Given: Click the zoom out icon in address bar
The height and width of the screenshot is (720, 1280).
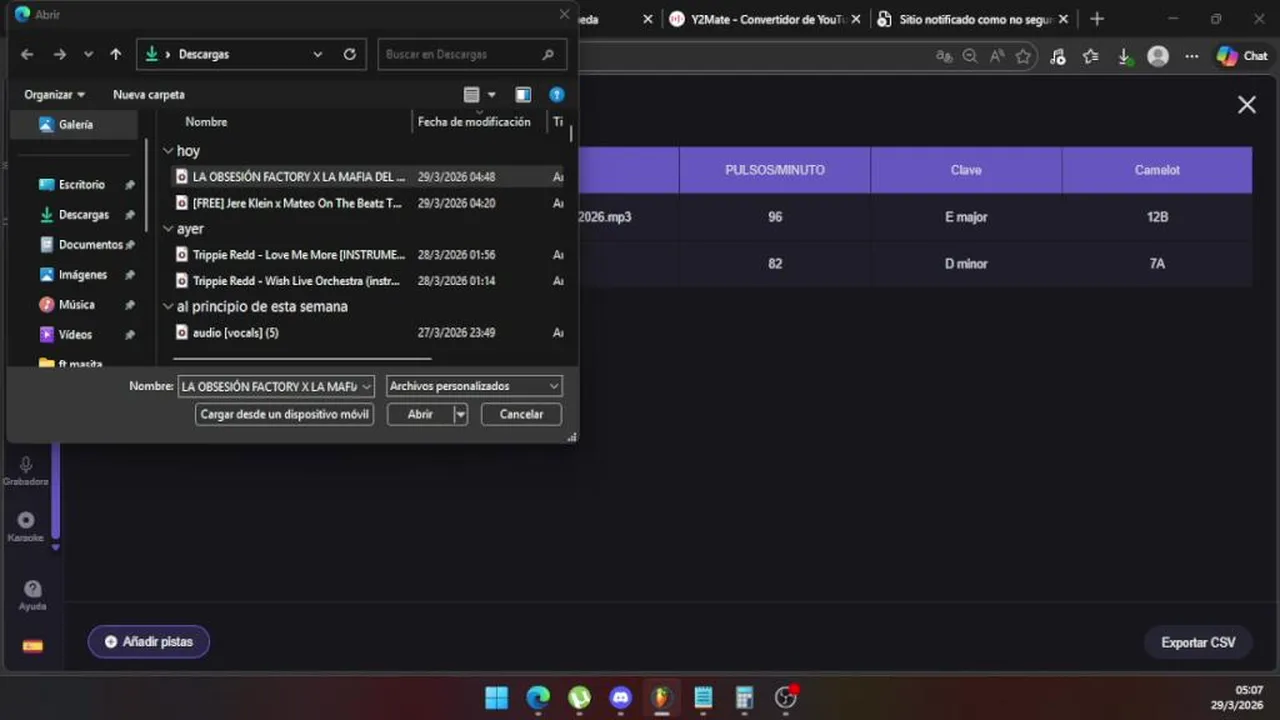Looking at the screenshot, I should (x=970, y=57).
